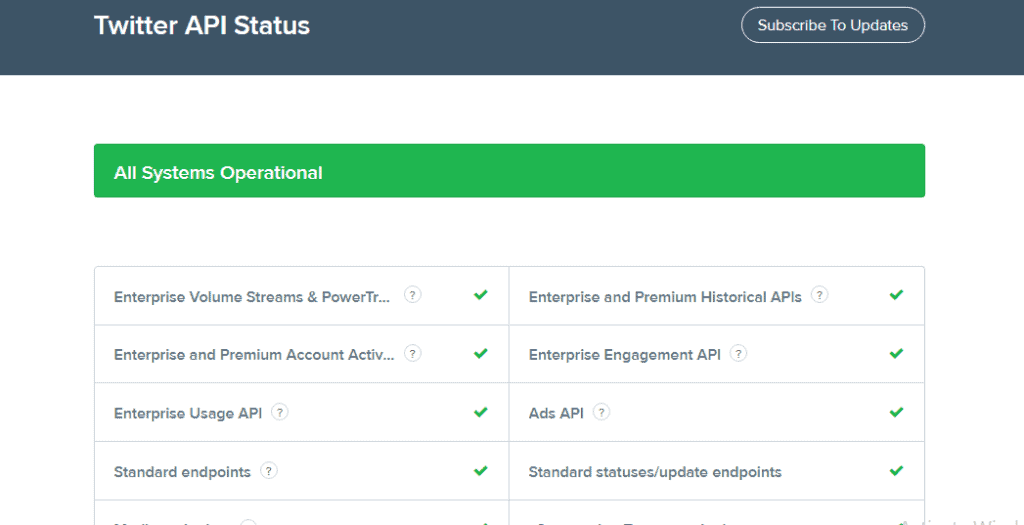This screenshot has height=525, width=1024.
Task: Select the Enterprise and Premium Historical APIs label
Action: [665, 297]
